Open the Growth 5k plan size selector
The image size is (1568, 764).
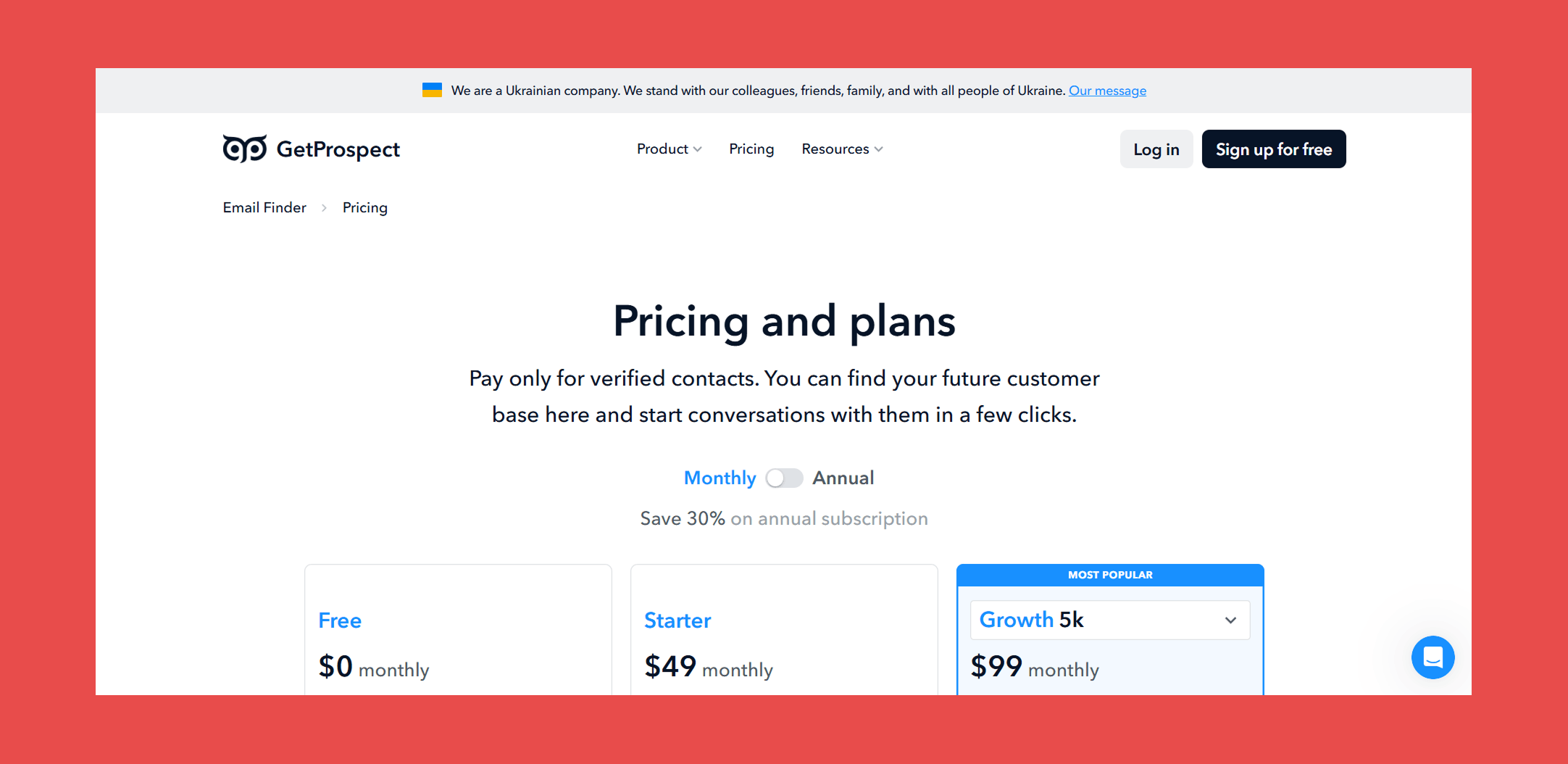1109,620
